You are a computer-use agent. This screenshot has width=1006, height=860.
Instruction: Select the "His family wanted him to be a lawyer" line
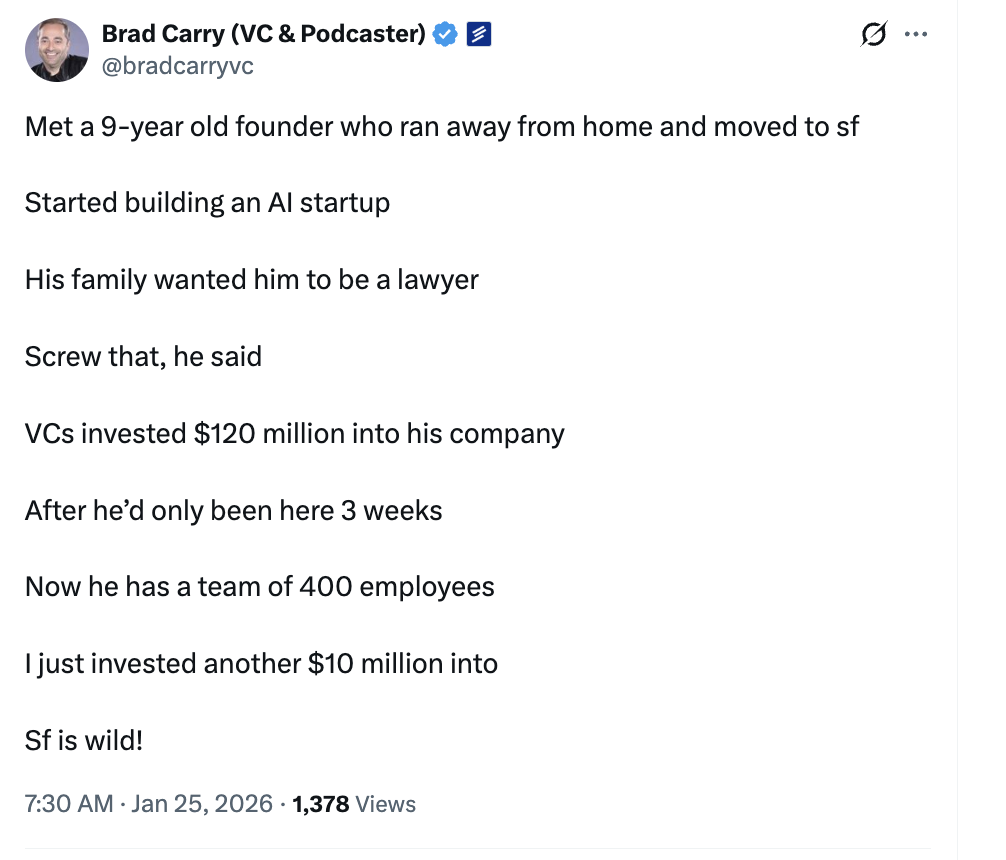tap(251, 279)
